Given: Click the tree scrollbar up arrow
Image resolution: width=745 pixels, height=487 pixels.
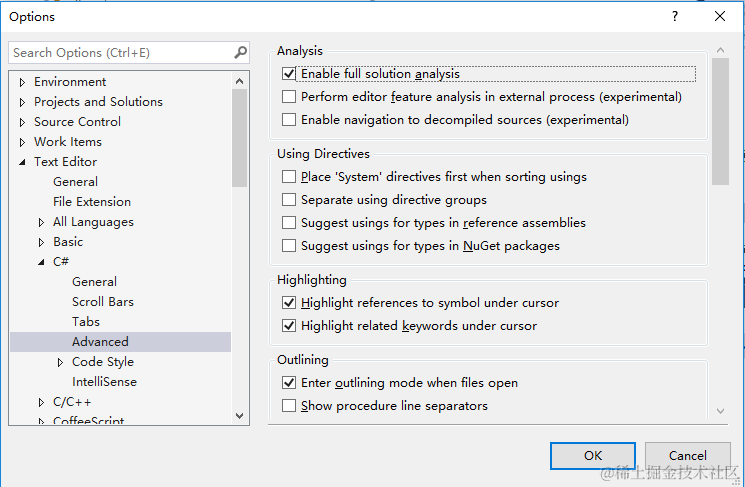Looking at the screenshot, I should [239, 81].
